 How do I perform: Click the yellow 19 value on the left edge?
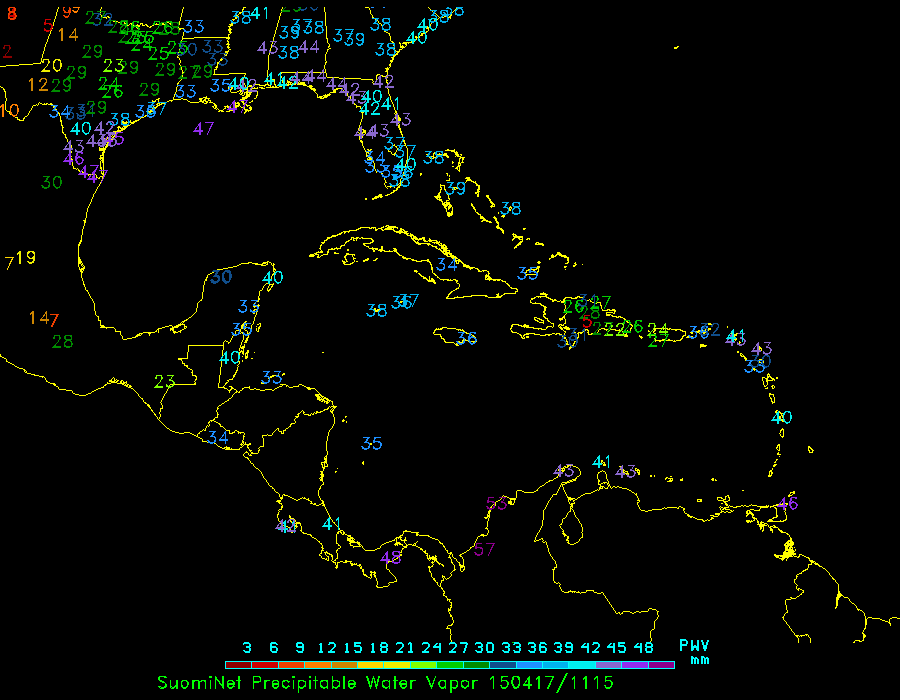click(26, 257)
